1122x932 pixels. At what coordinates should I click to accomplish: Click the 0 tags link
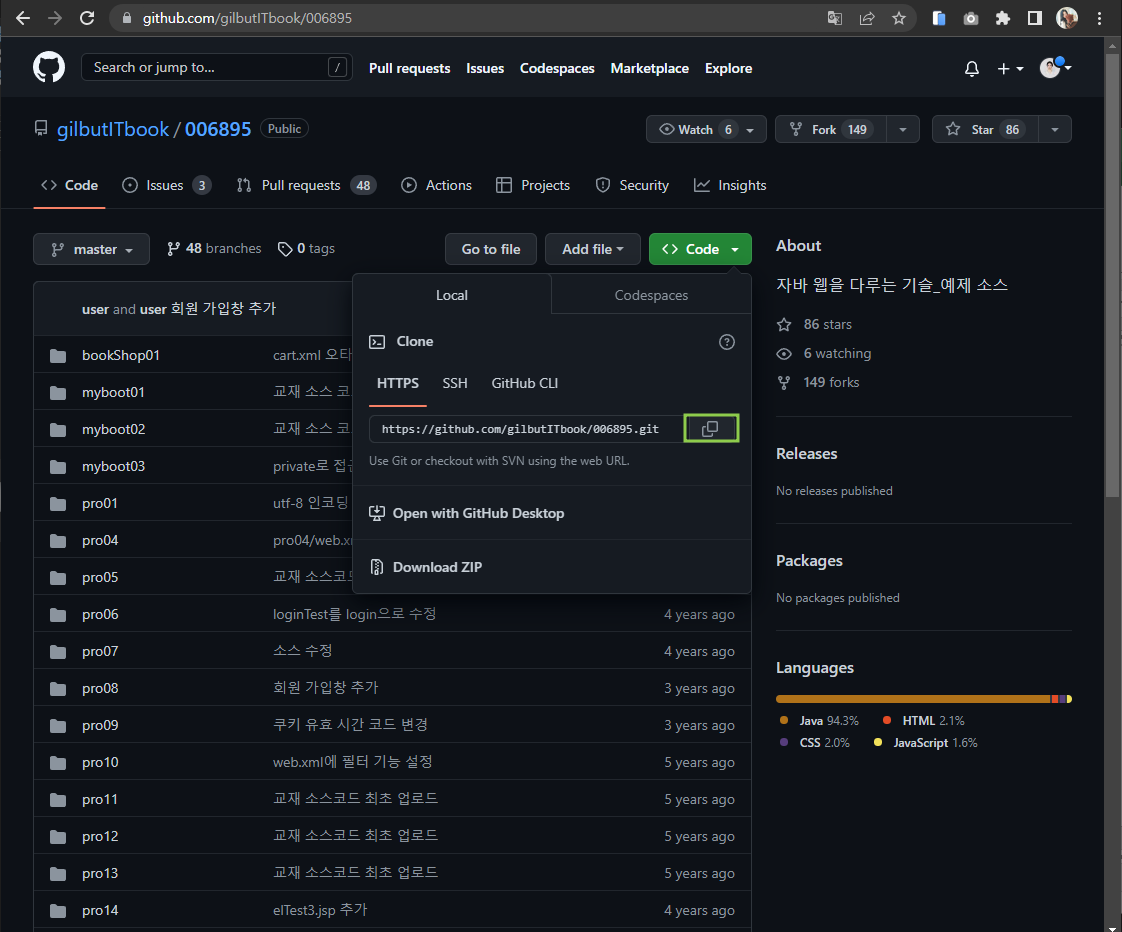[x=306, y=248]
